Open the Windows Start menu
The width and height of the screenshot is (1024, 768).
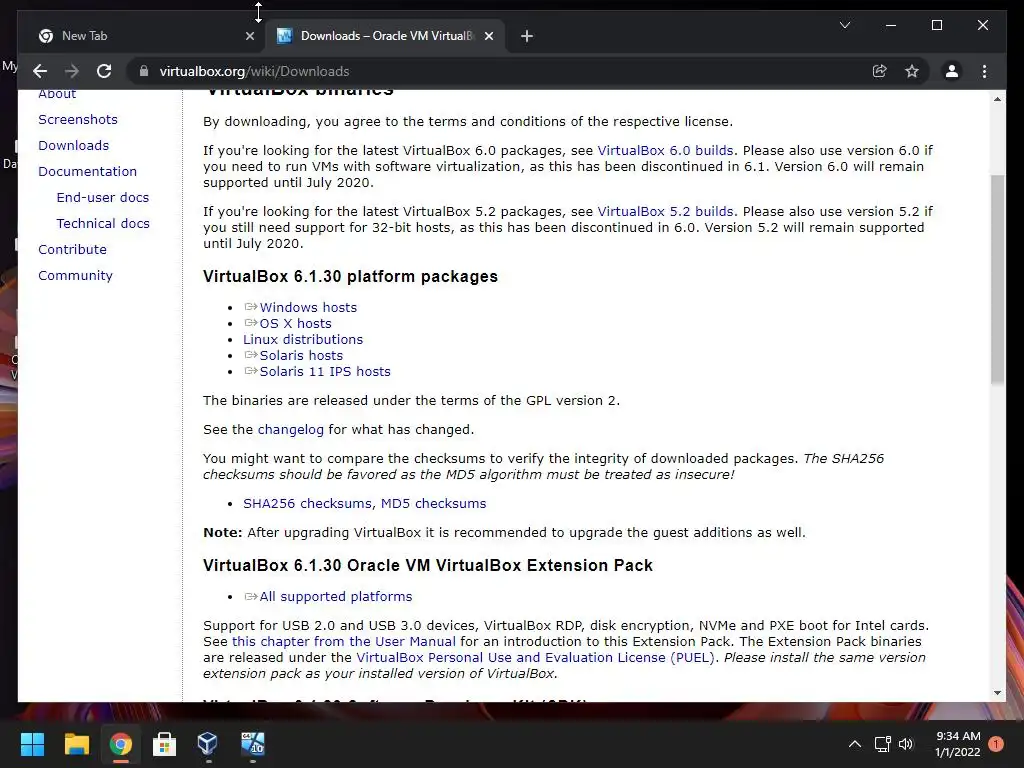pyautogui.click(x=32, y=744)
